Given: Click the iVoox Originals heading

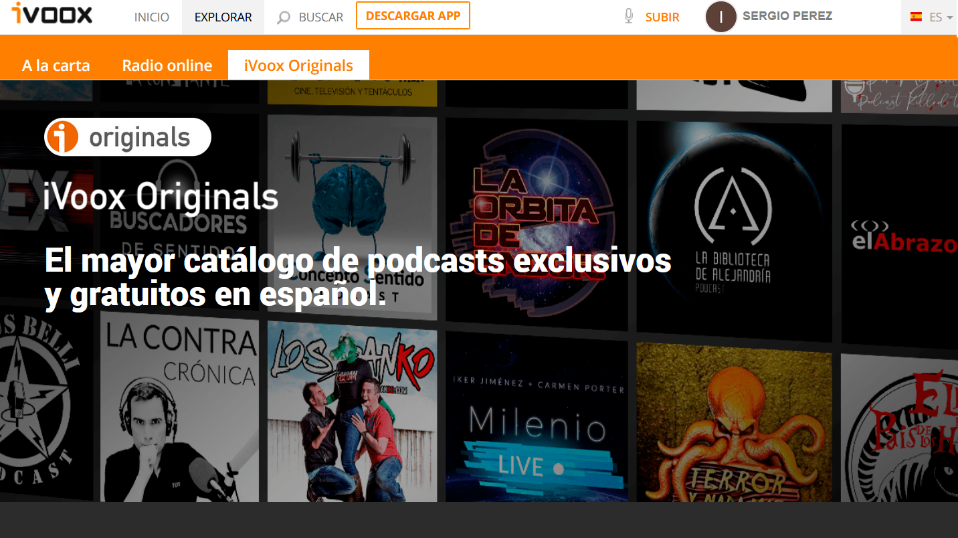Looking at the screenshot, I should click(161, 197).
